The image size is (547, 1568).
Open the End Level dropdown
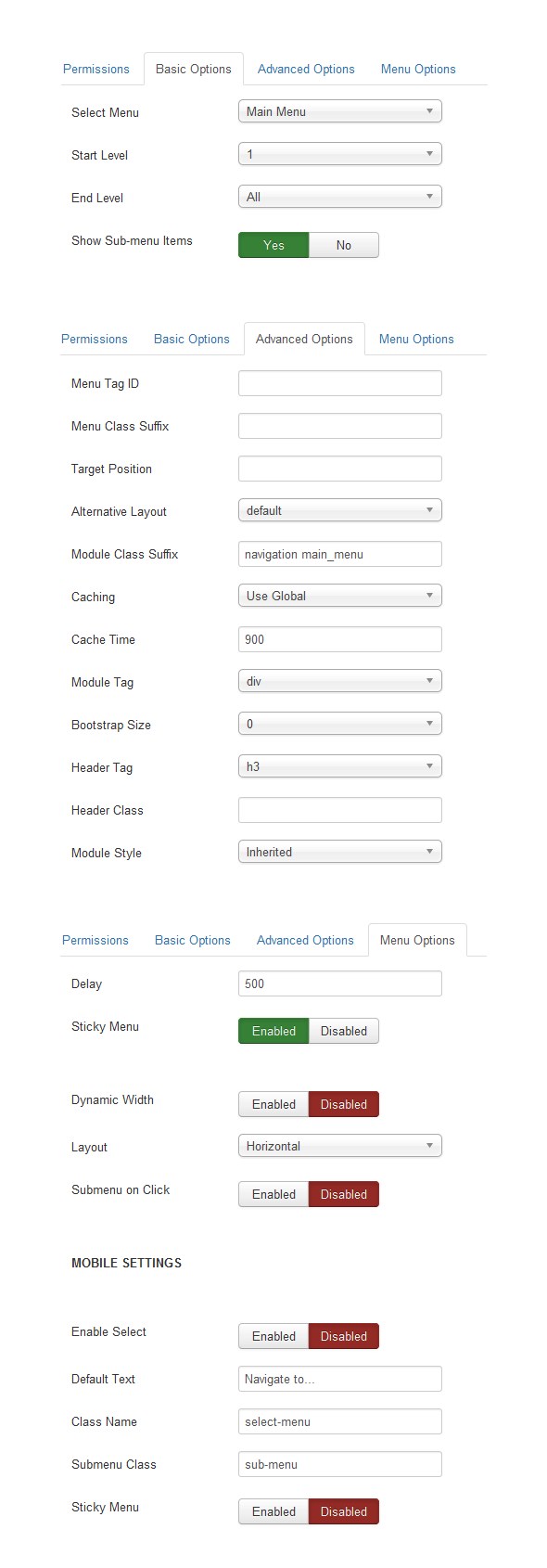point(340,197)
